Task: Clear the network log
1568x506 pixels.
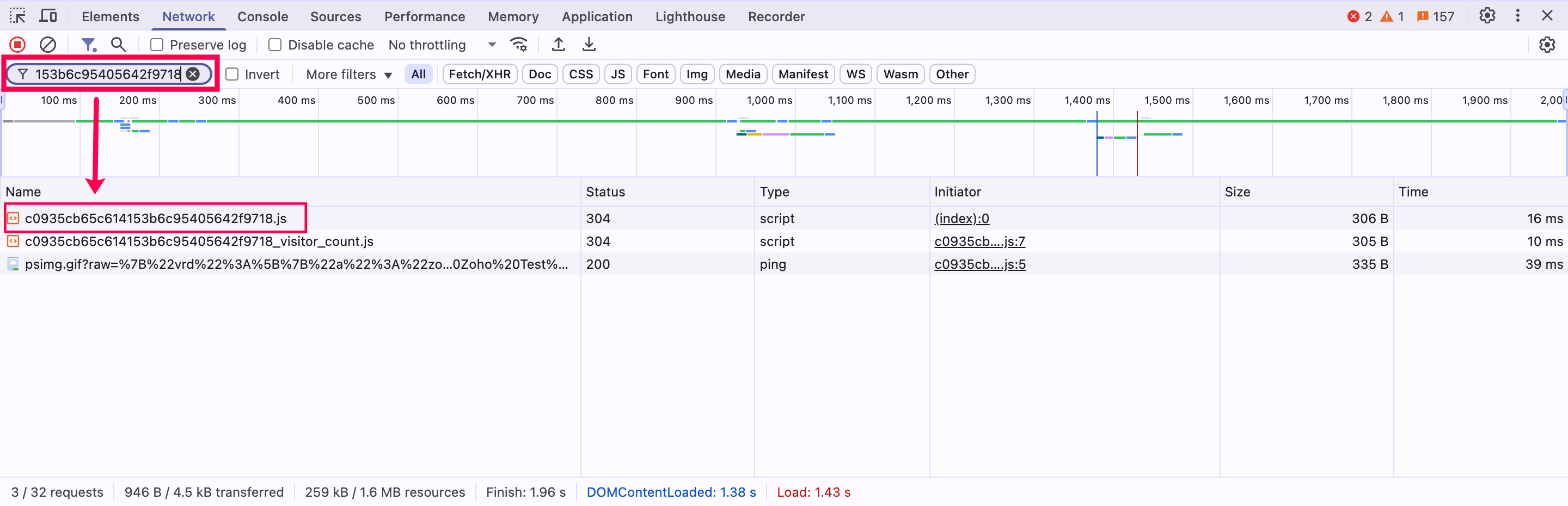Action: click(x=48, y=45)
